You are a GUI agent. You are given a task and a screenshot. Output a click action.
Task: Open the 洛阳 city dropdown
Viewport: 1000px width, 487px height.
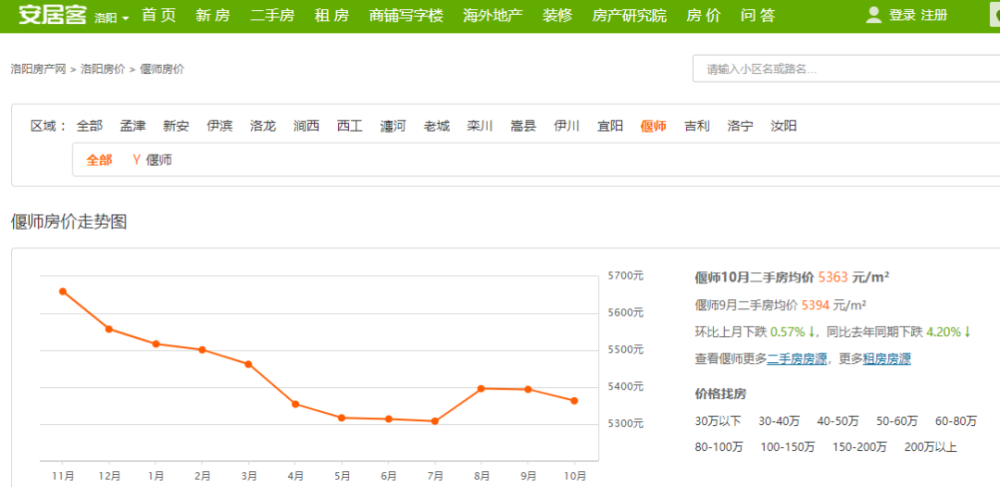[111, 18]
